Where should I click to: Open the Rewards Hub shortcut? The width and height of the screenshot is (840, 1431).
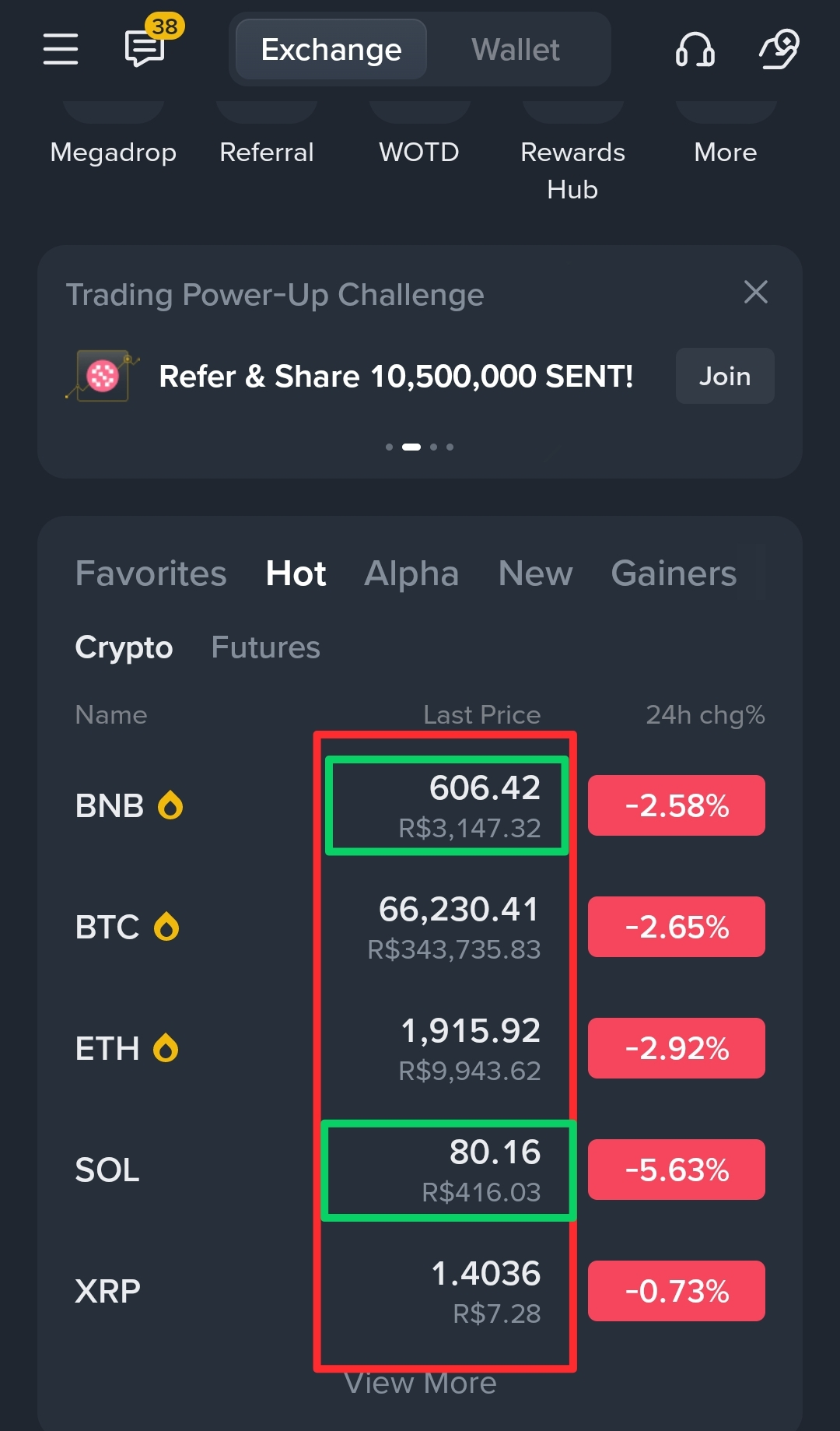click(572, 170)
